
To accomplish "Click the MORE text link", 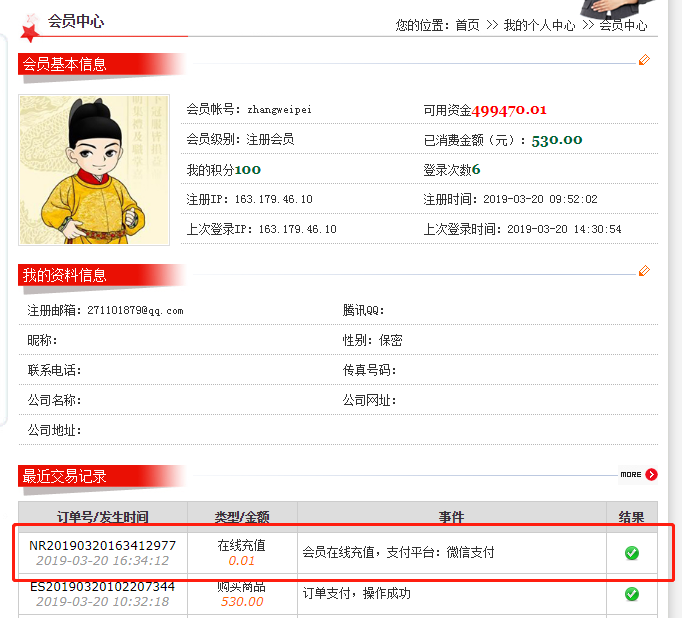I will pyautogui.click(x=631, y=474).
